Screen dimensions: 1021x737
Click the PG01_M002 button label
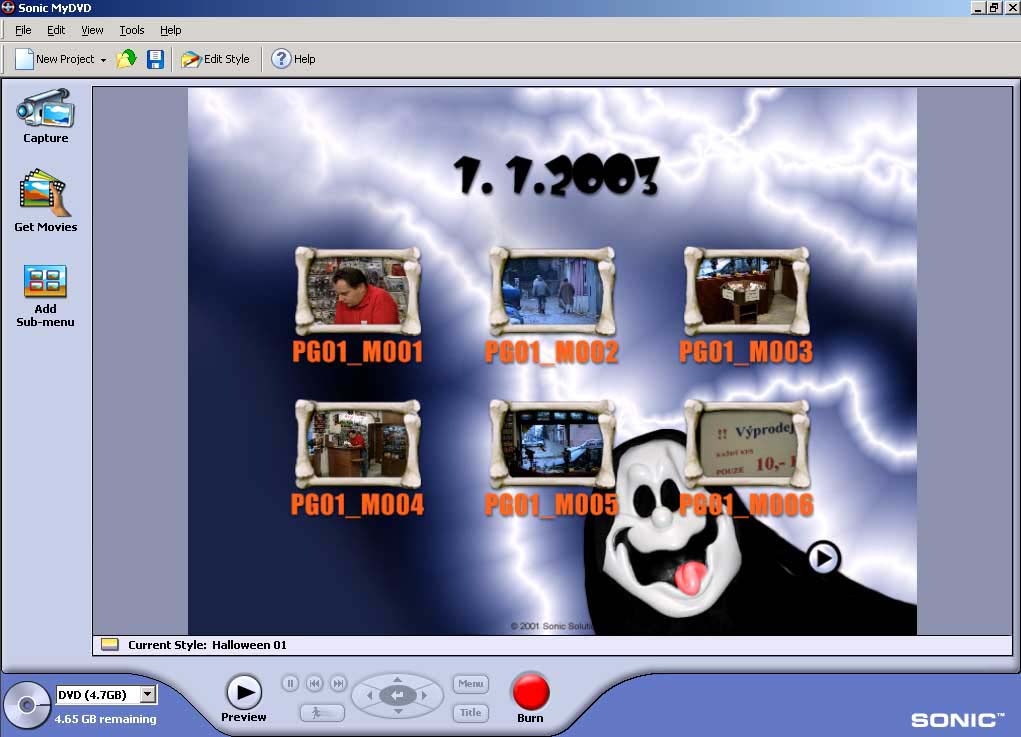coord(552,352)
